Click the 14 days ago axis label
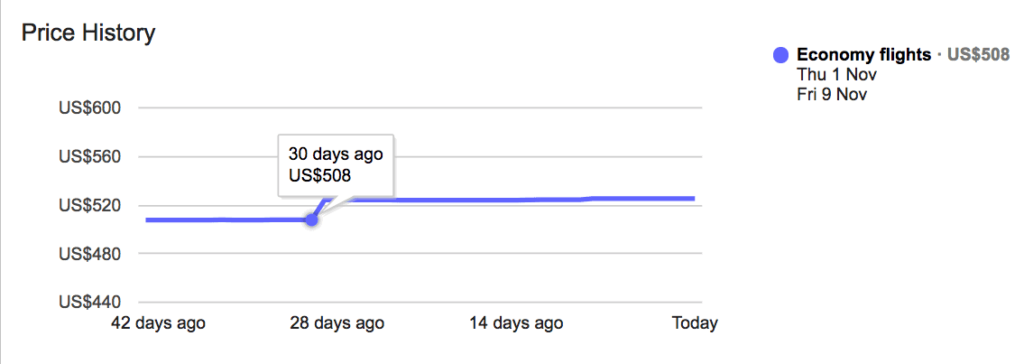Image resolution: width=1024 pixels, height=364 pixels. pos(516,323)
